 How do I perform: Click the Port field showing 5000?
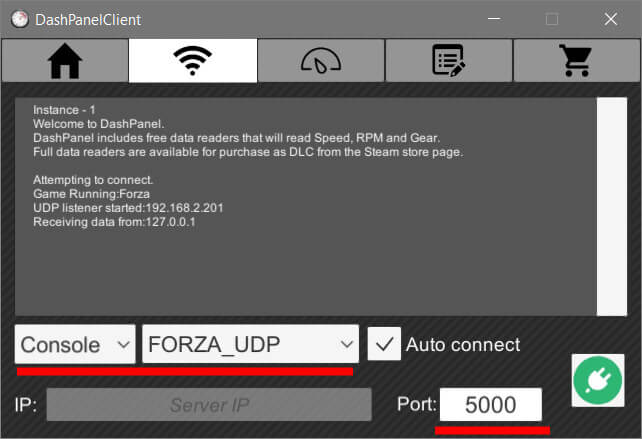click(x=491, y=405)
